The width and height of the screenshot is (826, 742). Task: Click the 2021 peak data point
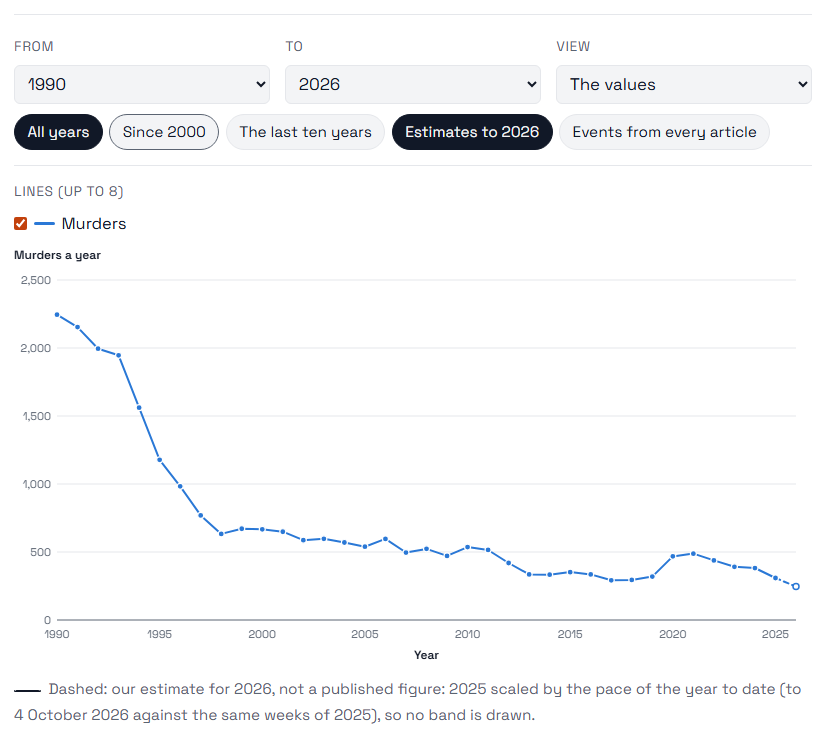point(693,553)
